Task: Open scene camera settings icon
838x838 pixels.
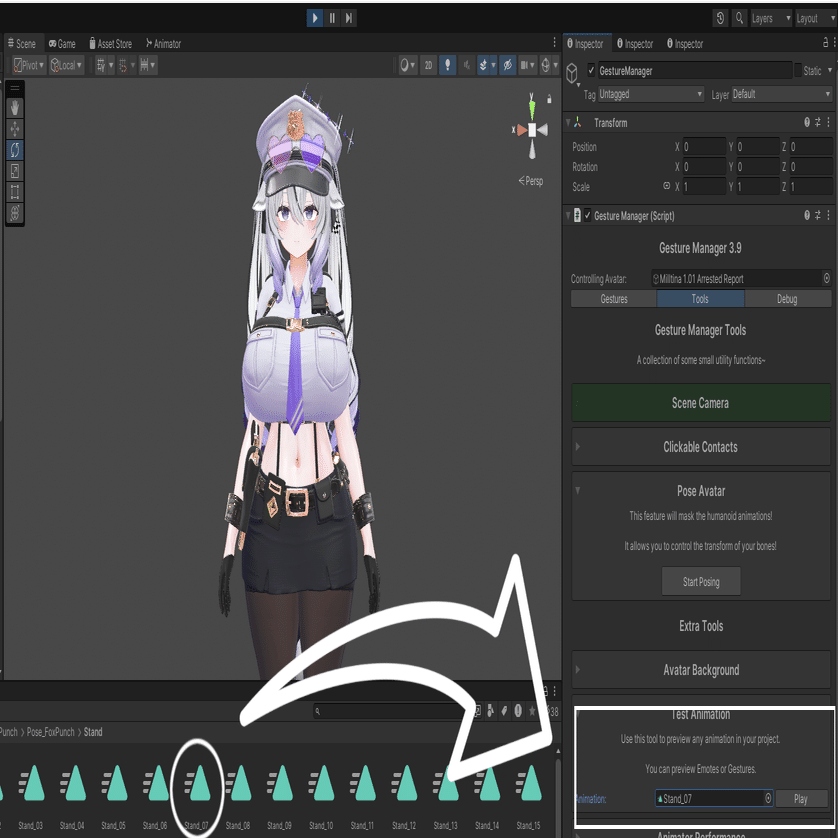Action: pyautogui.click(x=527, y=65)
